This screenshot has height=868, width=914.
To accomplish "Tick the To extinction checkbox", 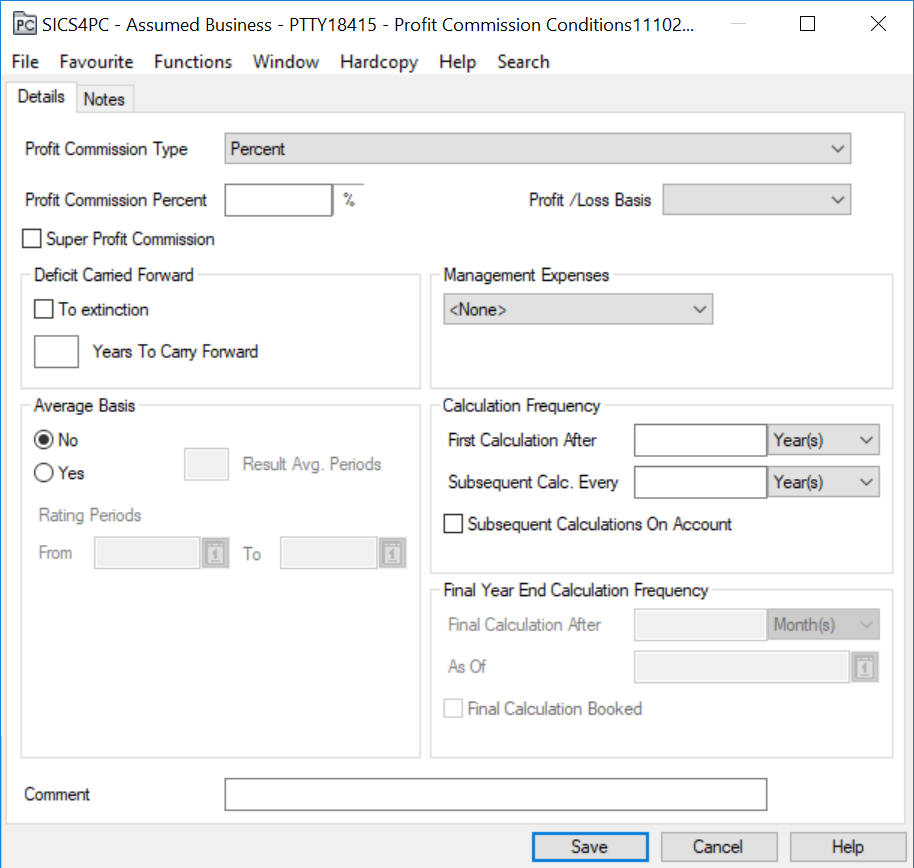I will 44,310.
